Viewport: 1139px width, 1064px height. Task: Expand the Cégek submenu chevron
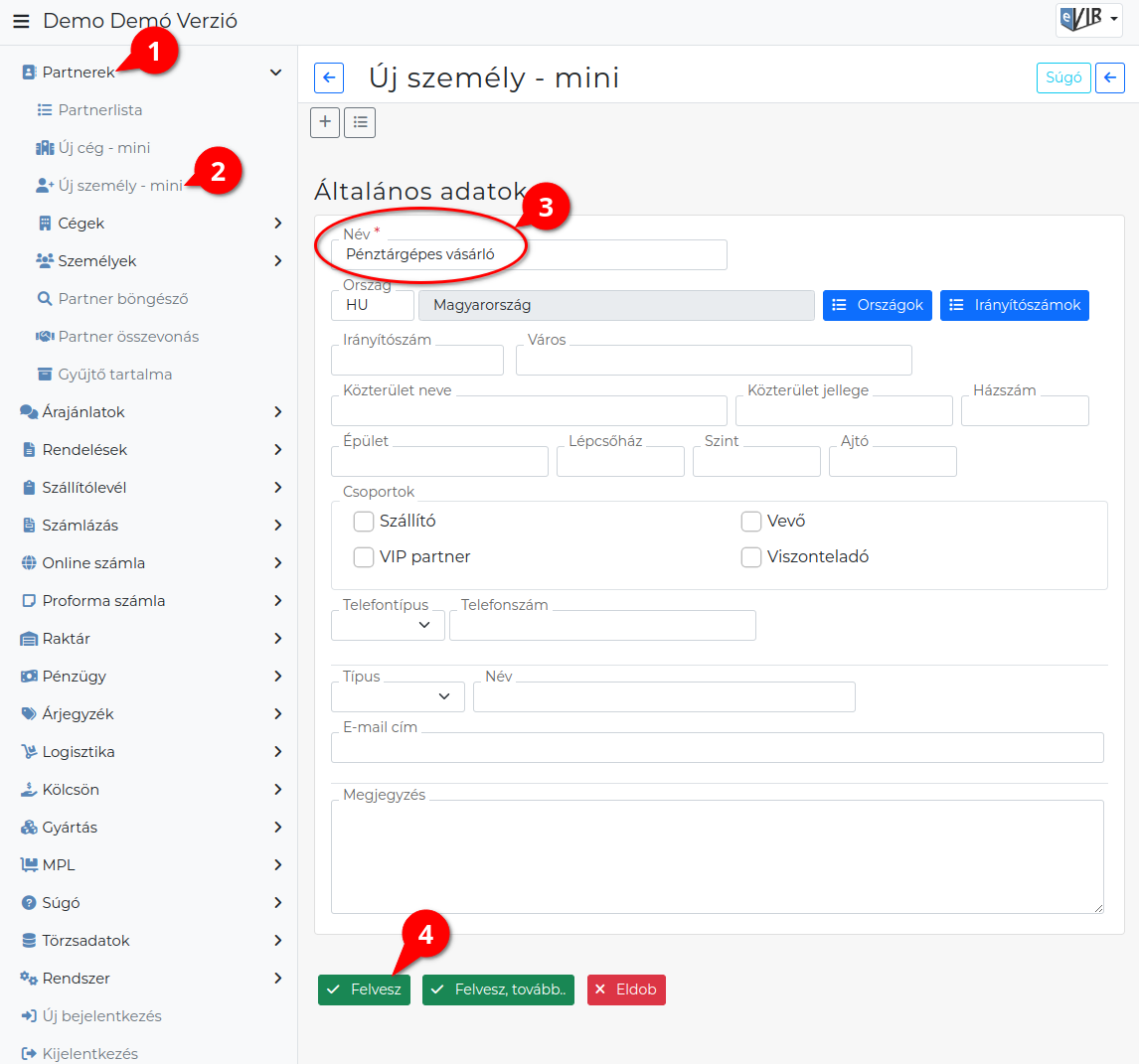[x=277, y=223]
